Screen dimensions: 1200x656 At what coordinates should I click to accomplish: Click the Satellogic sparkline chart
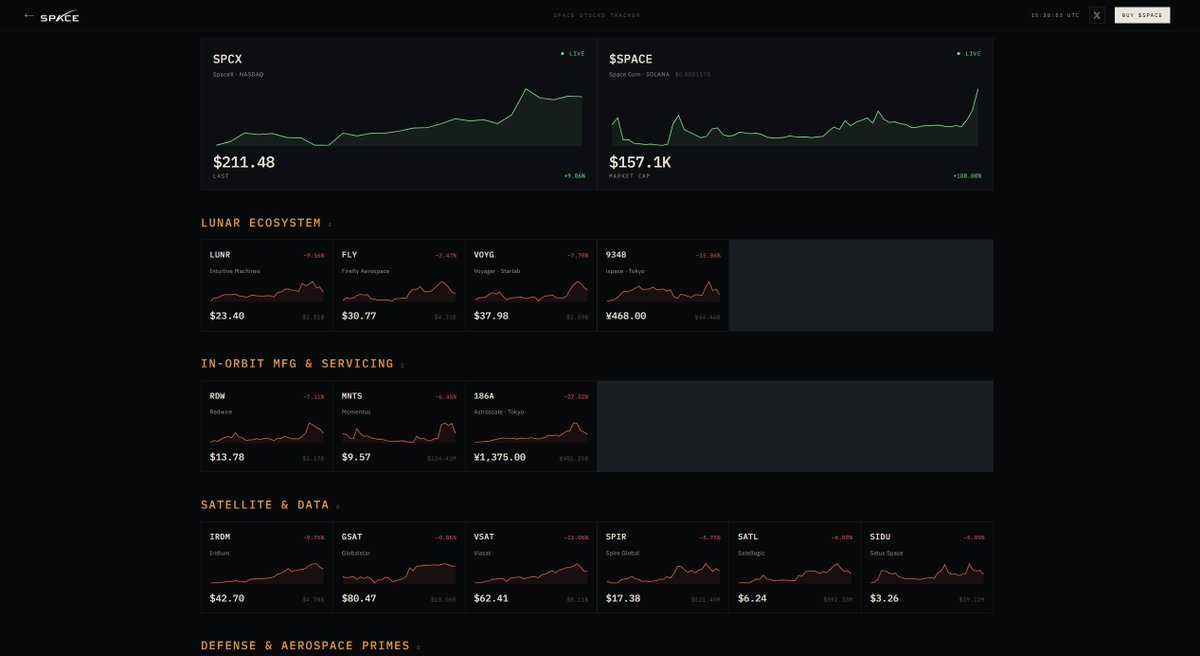coord(795,573)
